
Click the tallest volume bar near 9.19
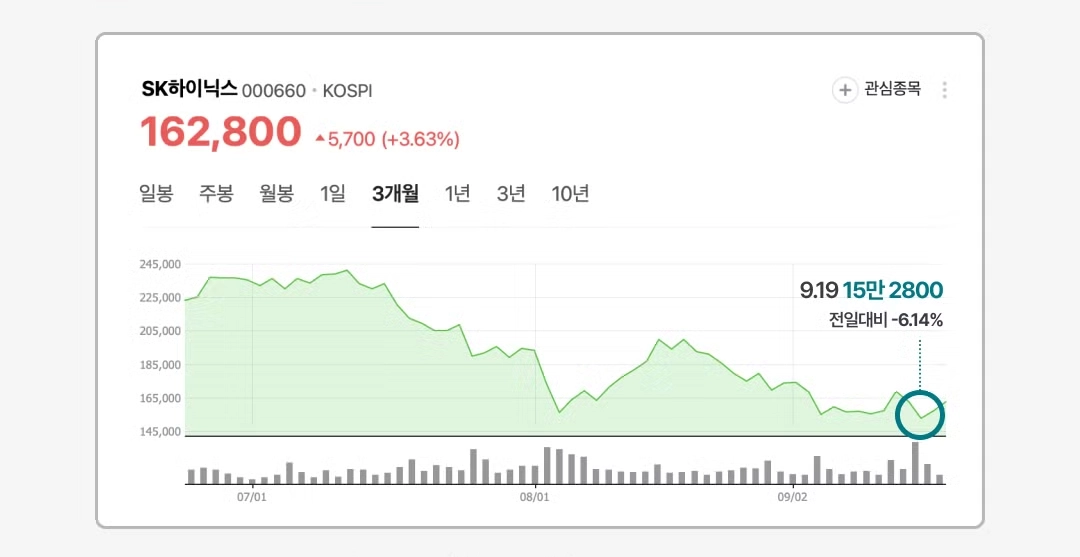click(x=915, y=463)
